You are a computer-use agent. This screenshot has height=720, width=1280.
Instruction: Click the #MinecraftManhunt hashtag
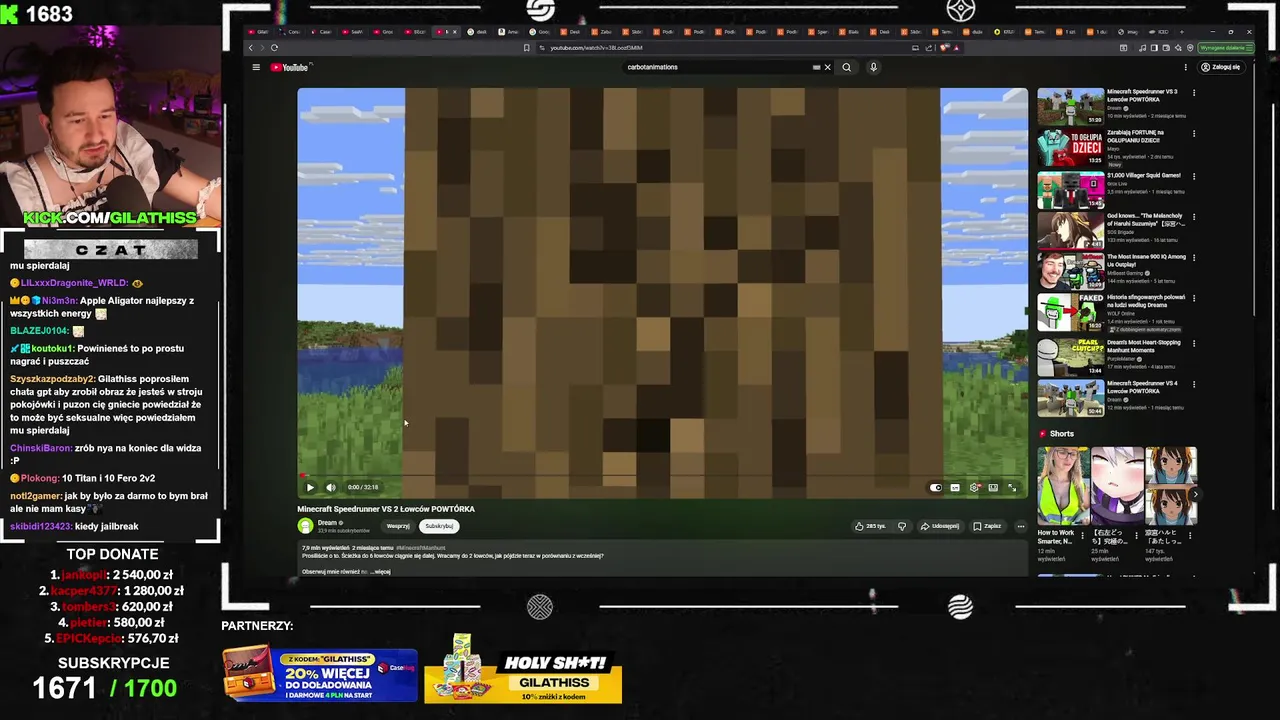pos(421,548)
